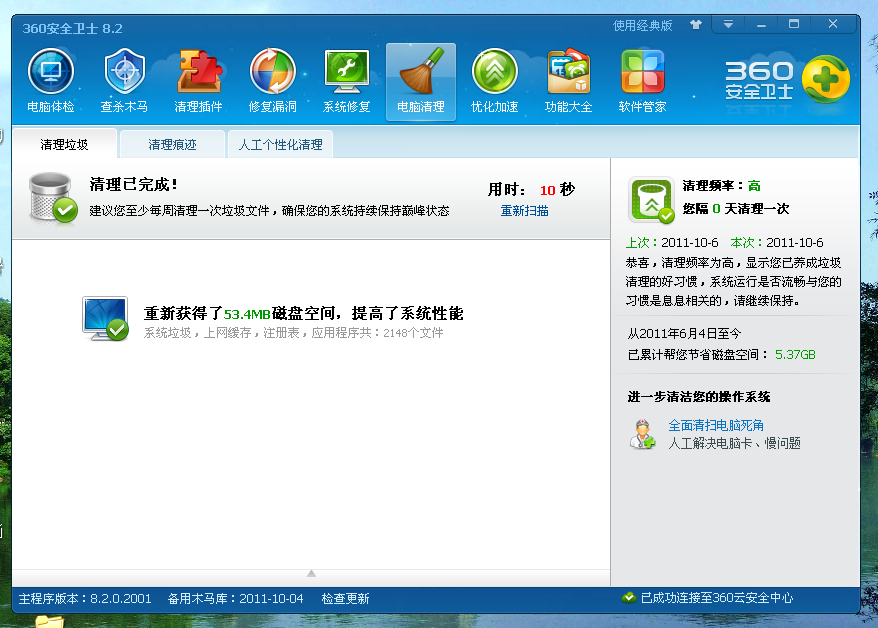Maximize the 360安全卫士 window
This screenshot has height=628, width=878.
(x=793, y=25)
